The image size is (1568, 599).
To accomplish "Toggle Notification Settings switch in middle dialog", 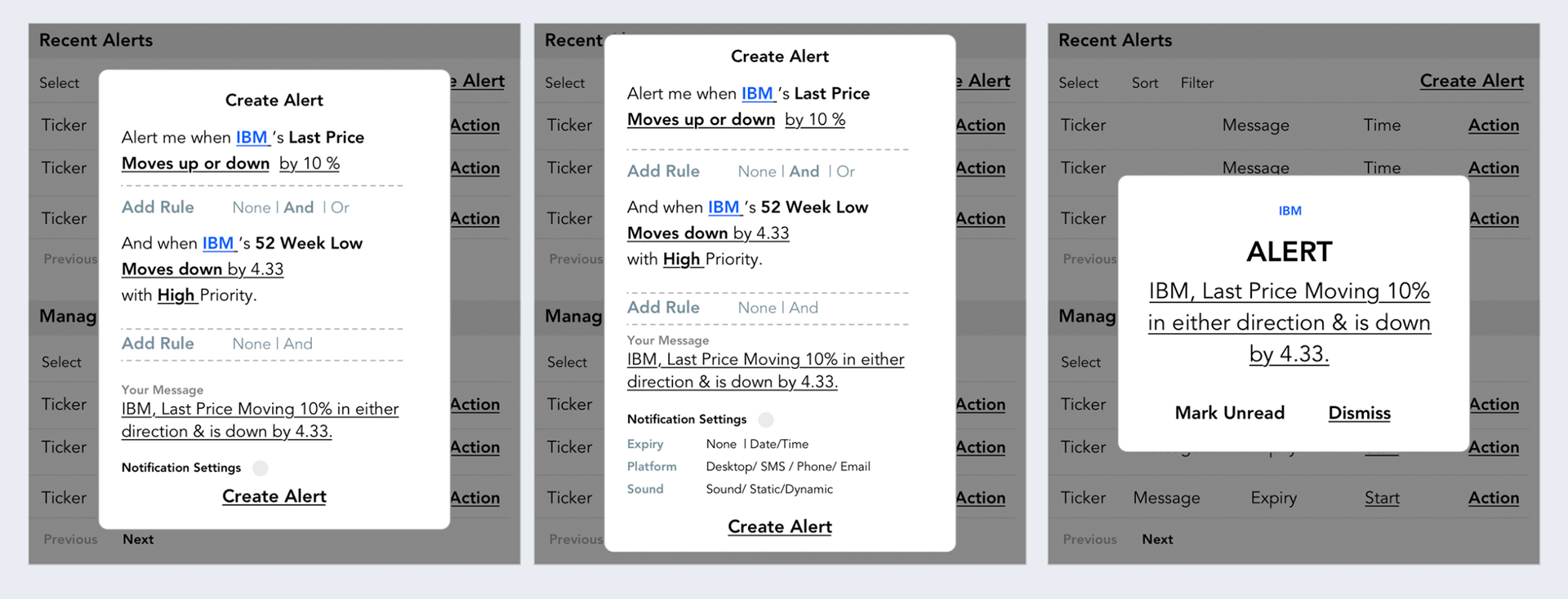I will pyautogui.click(x=766, y=419).
